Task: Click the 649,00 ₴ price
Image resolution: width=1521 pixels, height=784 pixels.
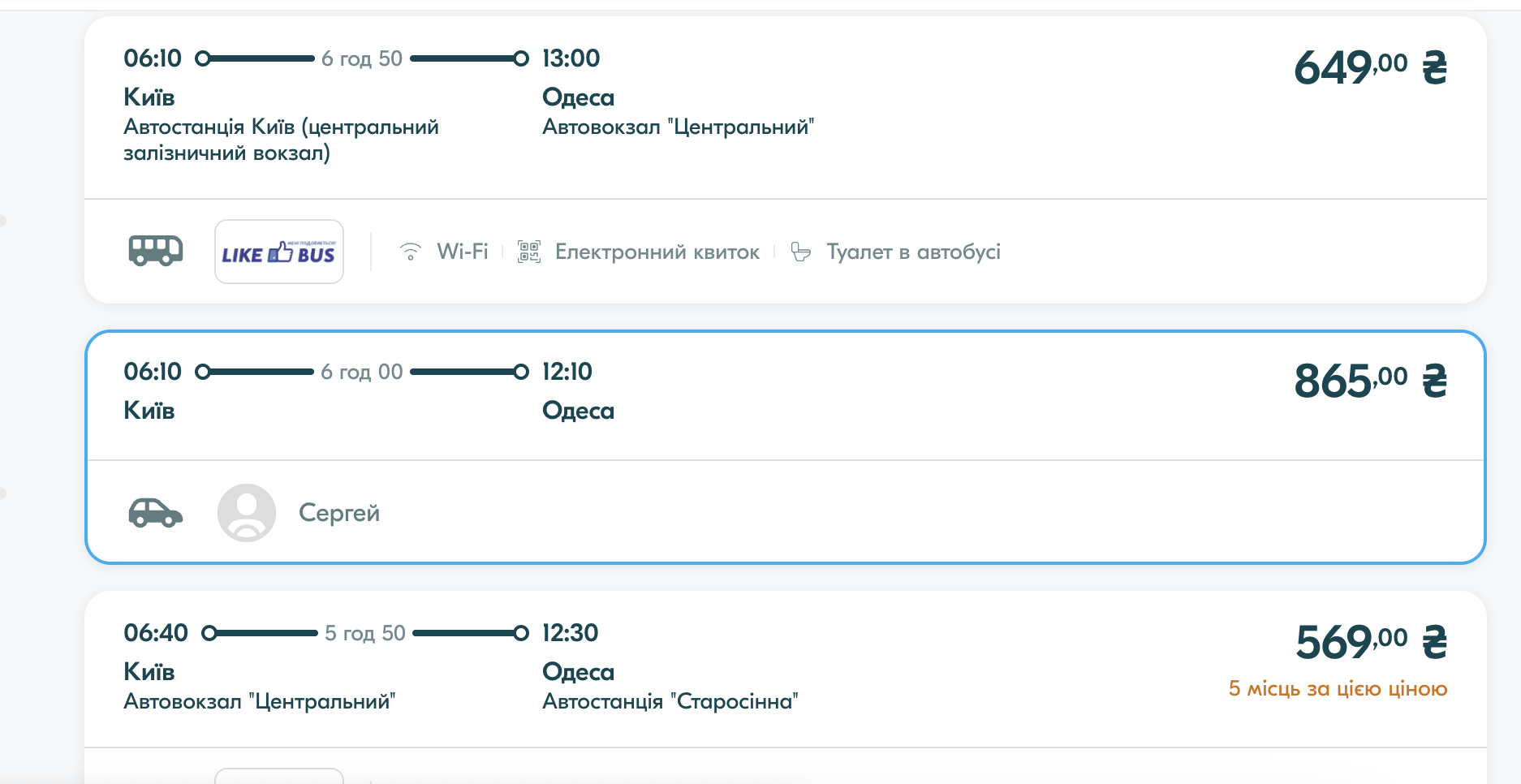Action: pyautogui.click(x=1369, y=67)
